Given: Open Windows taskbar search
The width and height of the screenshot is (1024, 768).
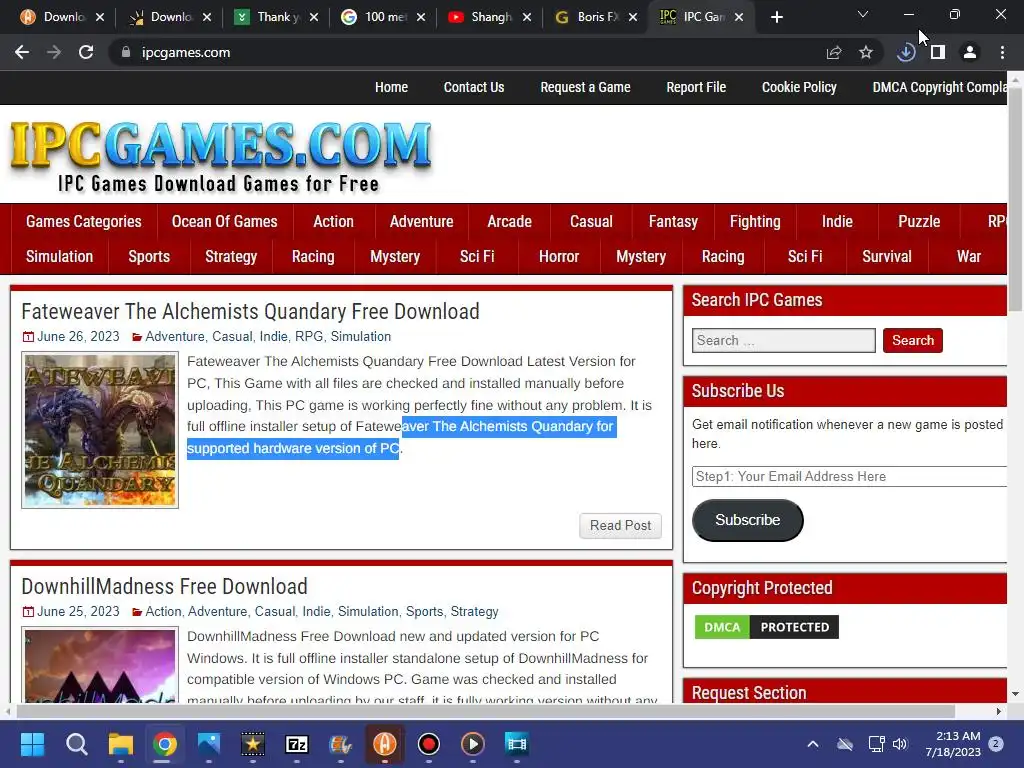Looking at the screenshot, I should click(x=76, y=744).
